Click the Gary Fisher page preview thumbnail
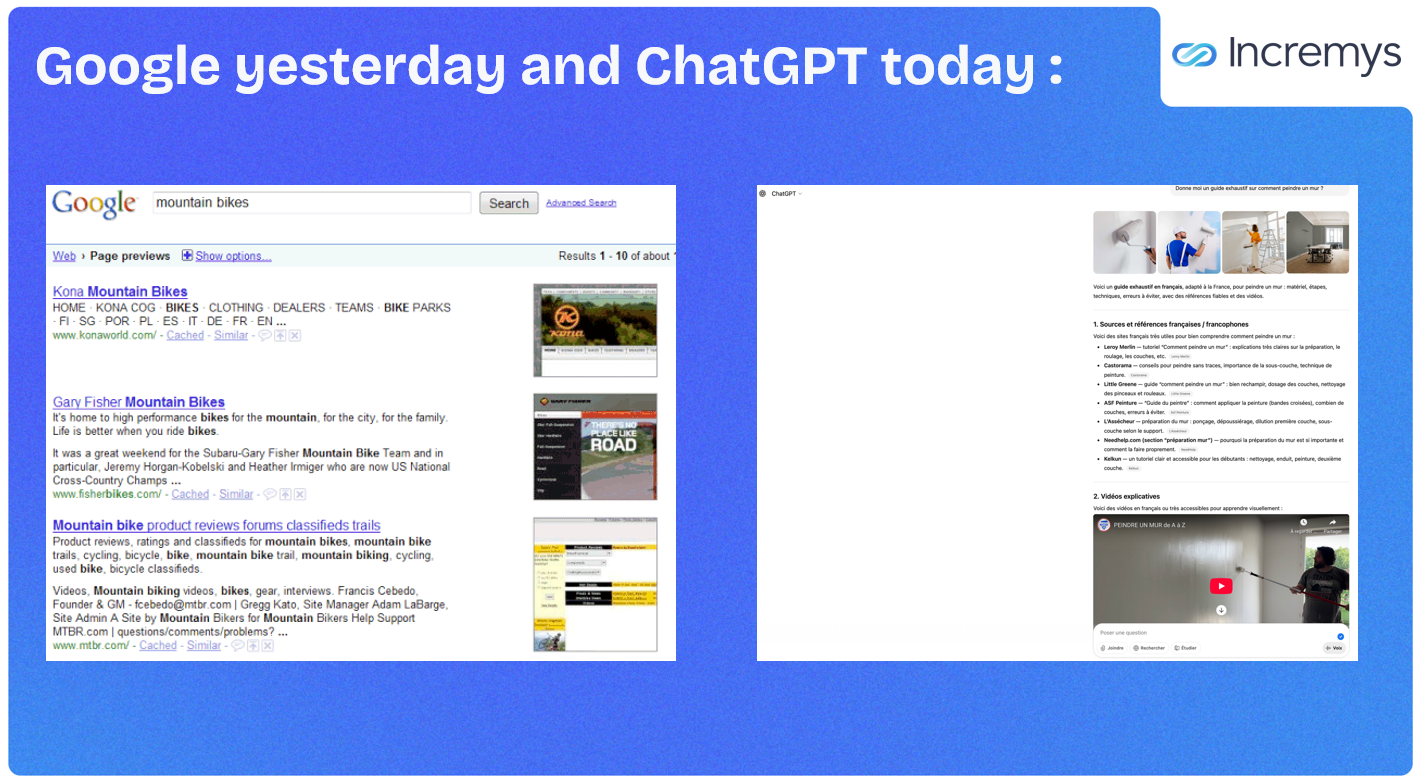 [595, 447]
